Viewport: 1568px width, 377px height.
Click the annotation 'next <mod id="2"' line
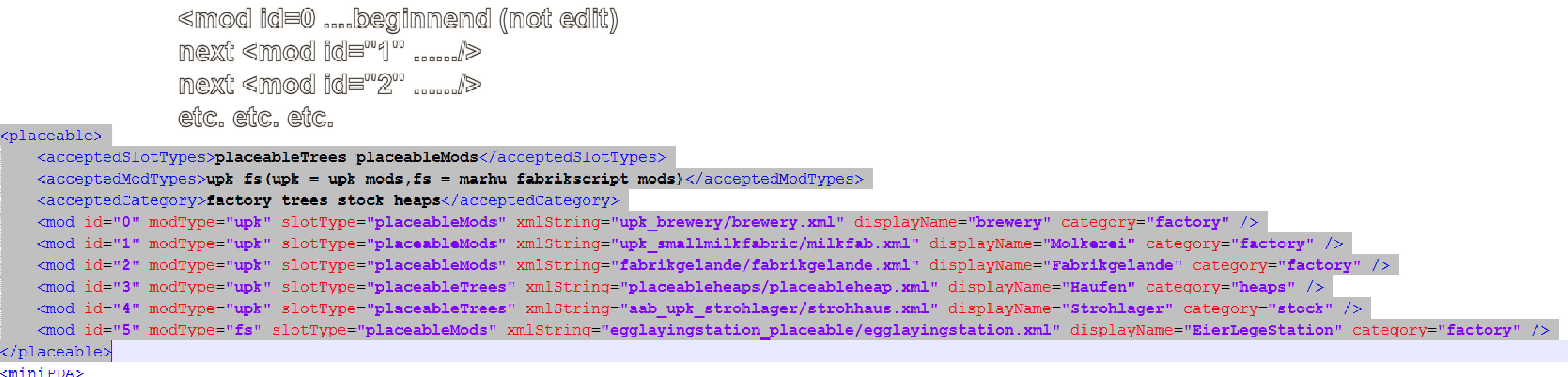329,84
